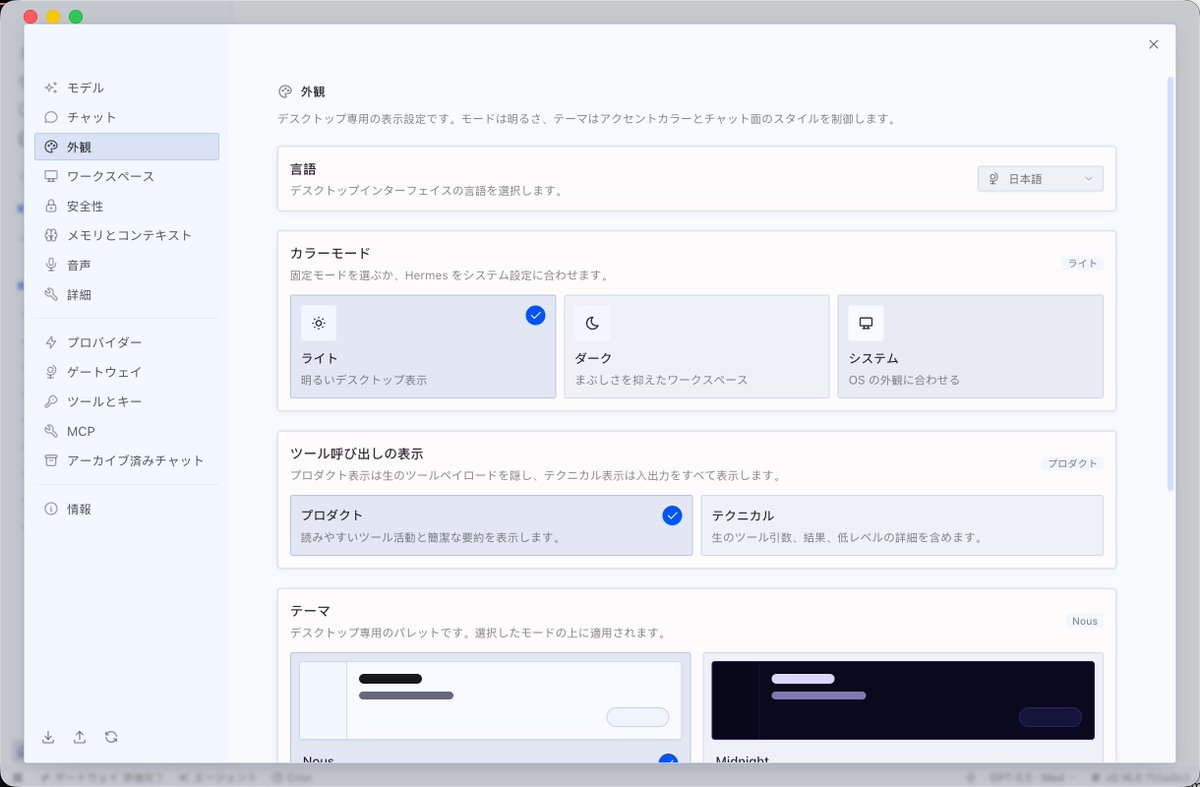Open the チャット settings section
The width and height of the screenshot is (1200, 787).
click(126, 117)
